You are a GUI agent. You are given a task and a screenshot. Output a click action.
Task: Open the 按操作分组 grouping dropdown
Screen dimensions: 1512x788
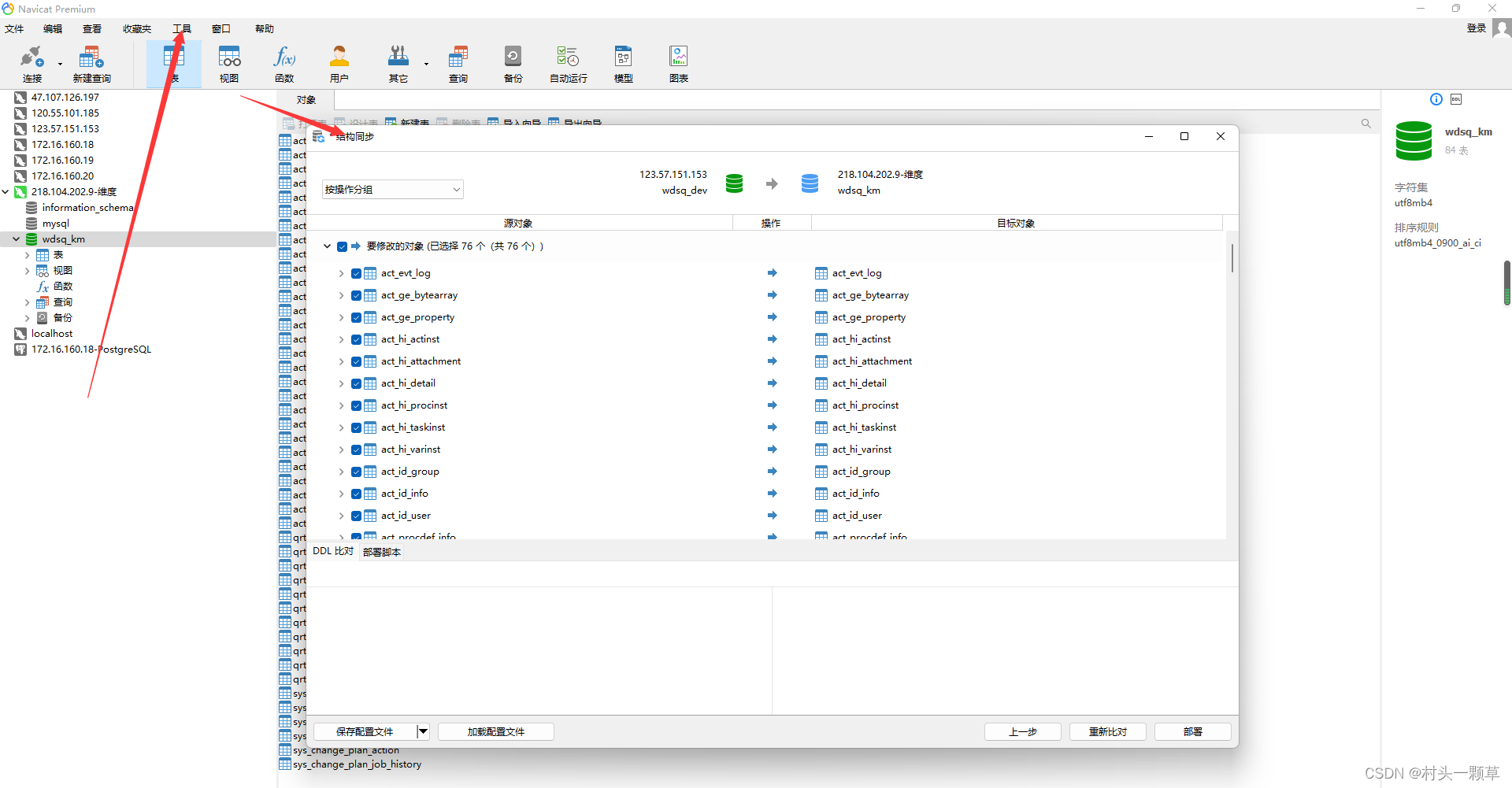[x=393, y=190]
